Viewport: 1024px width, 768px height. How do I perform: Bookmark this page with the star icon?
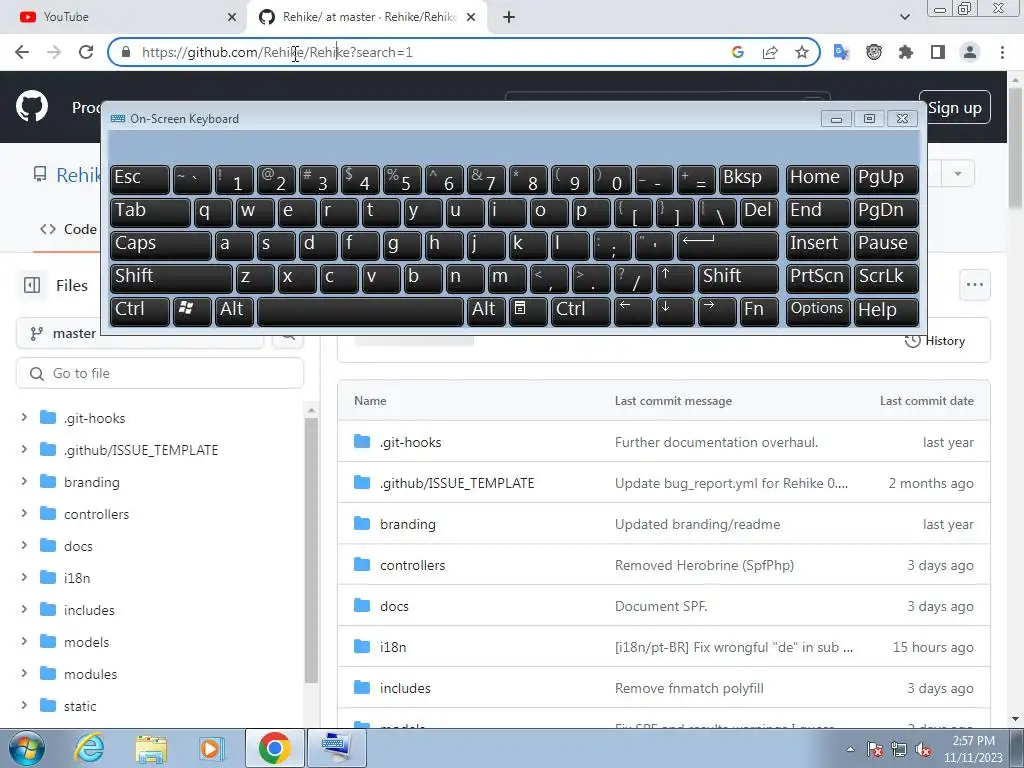click(802, 52)
